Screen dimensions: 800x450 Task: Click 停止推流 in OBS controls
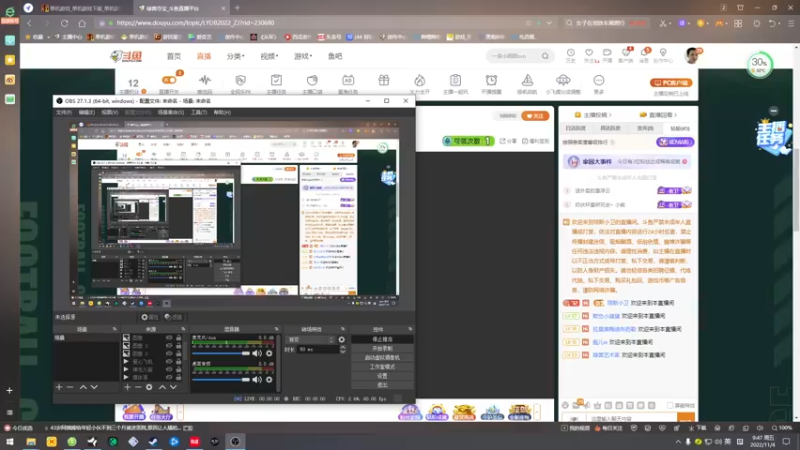[382, 339]
